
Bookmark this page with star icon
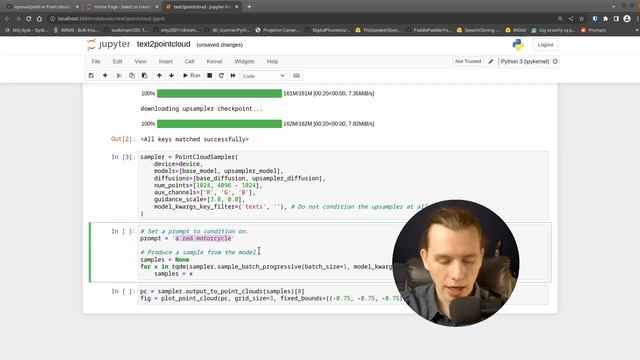[x=582, y=19]
